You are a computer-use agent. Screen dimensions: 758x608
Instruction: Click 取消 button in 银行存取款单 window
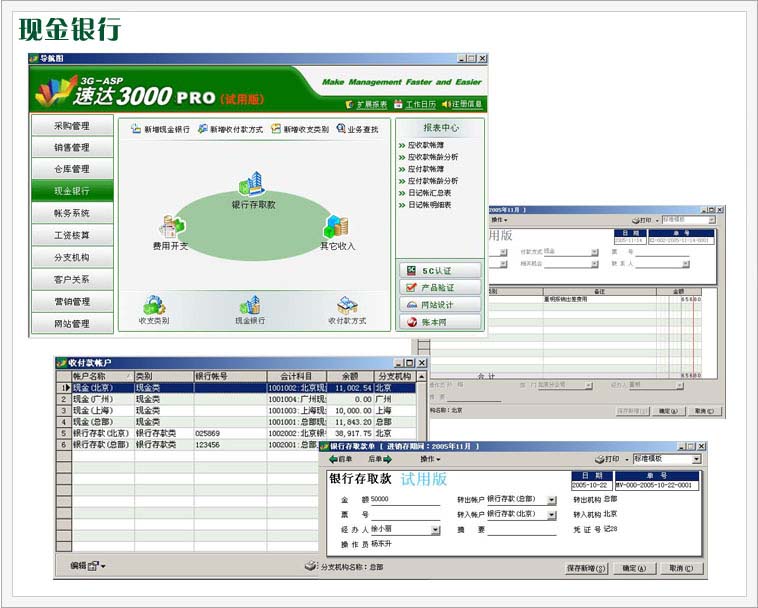click(x=681, y=568)
